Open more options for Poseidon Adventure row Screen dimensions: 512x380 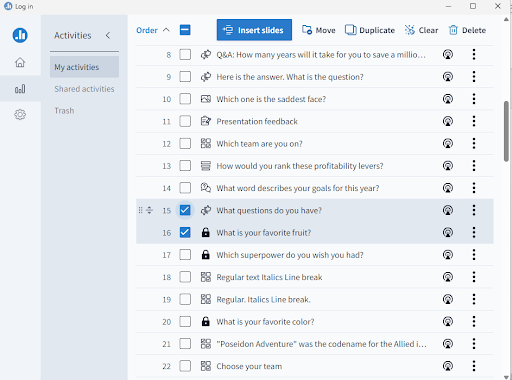click(x=474, y=344)
